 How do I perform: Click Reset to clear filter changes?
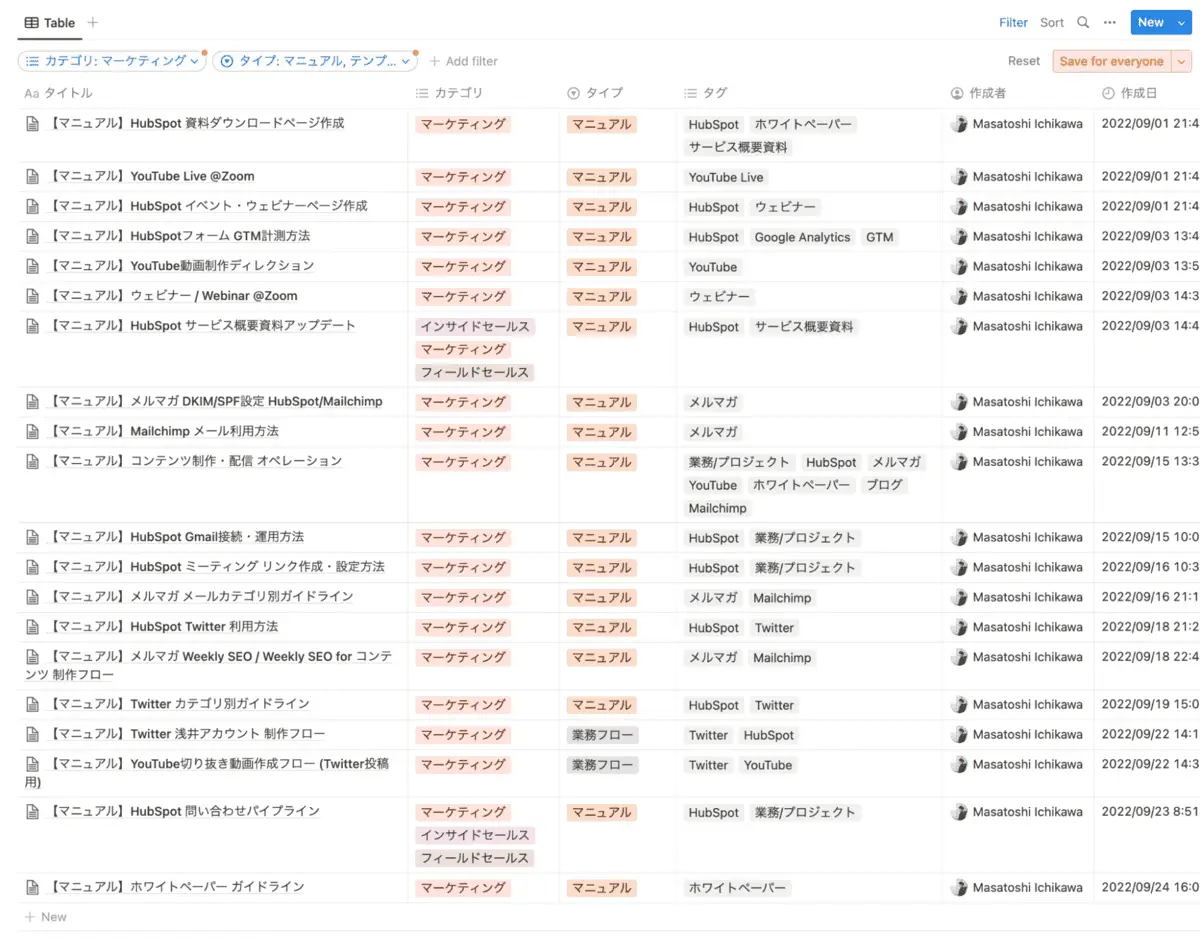(1023, 61)
